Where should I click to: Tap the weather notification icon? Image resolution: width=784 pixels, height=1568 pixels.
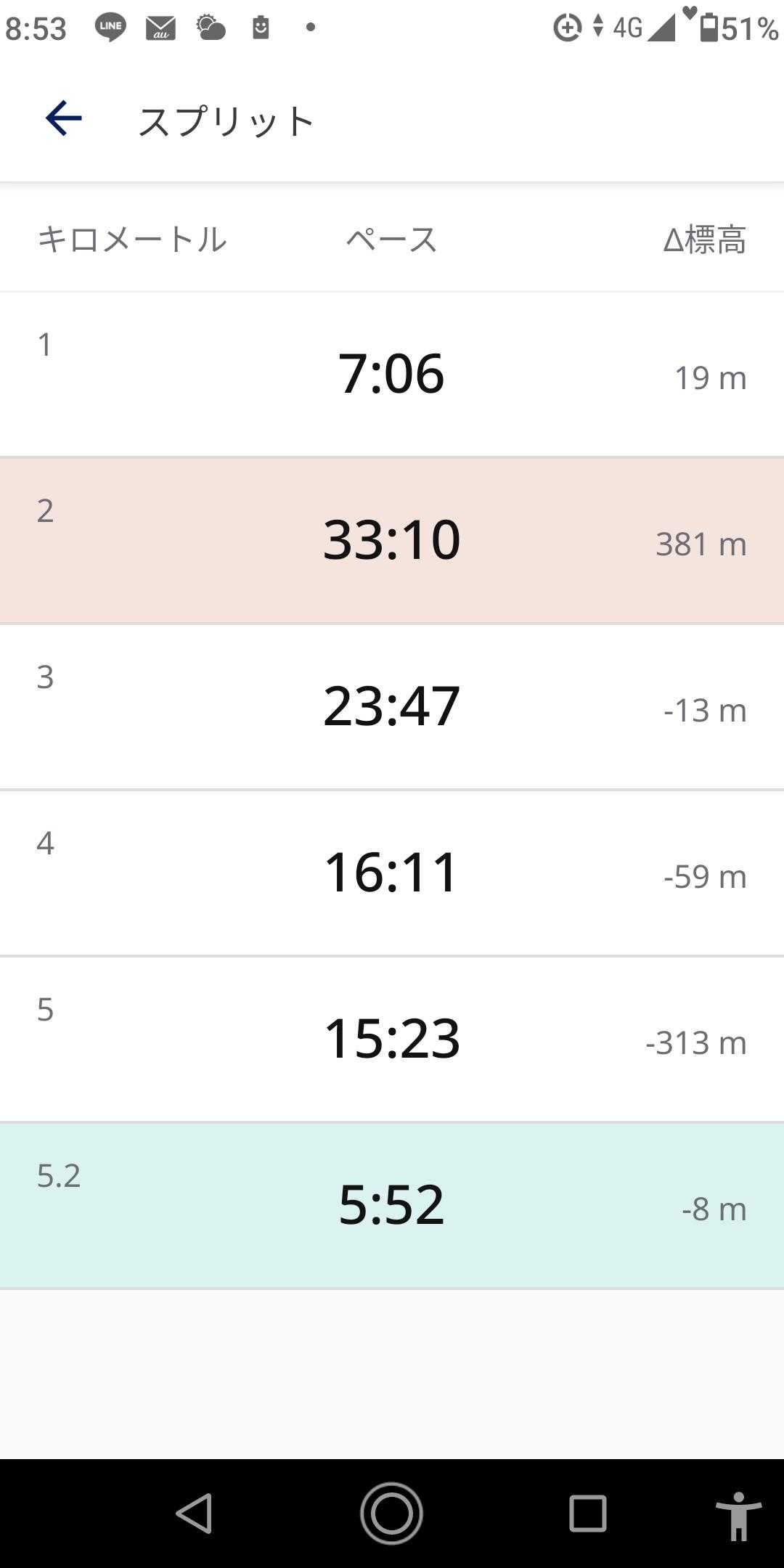[211, 28]
